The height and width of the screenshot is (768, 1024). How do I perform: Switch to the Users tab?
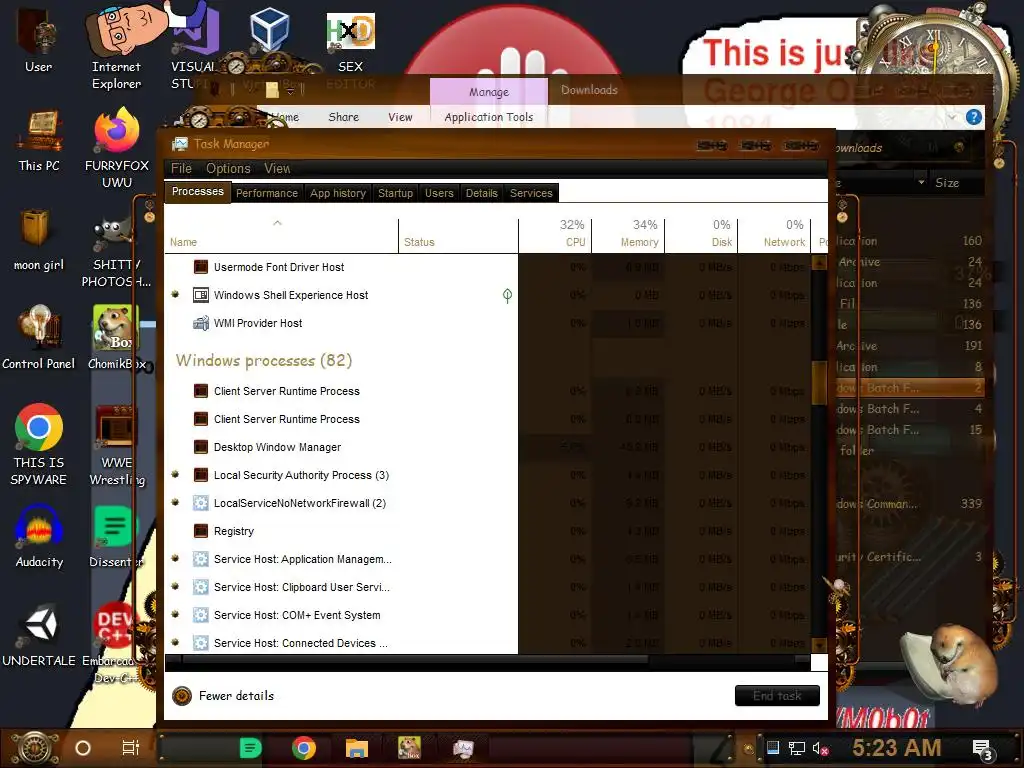tap(439, 193)
